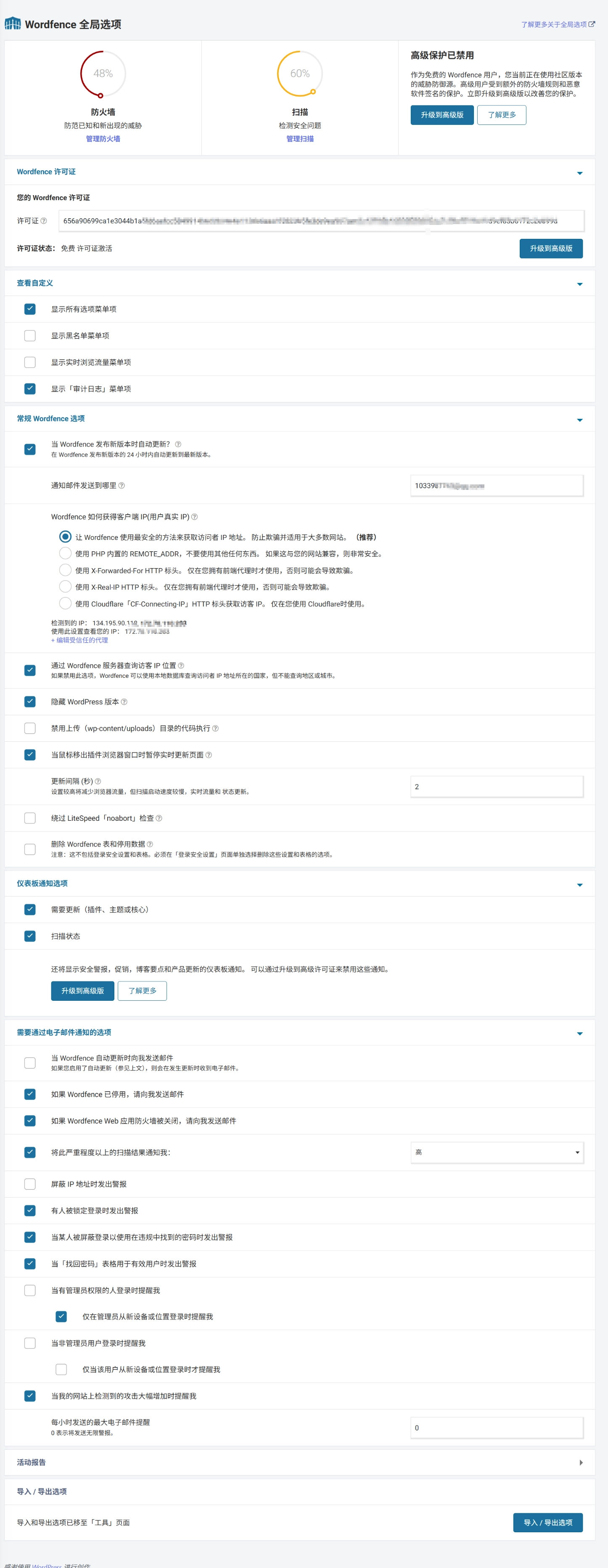Check 当有管理员权限的人登录时提醒我
Image resolution: width=608 pixels, height=1568 pixels.
click(30, 1291)
